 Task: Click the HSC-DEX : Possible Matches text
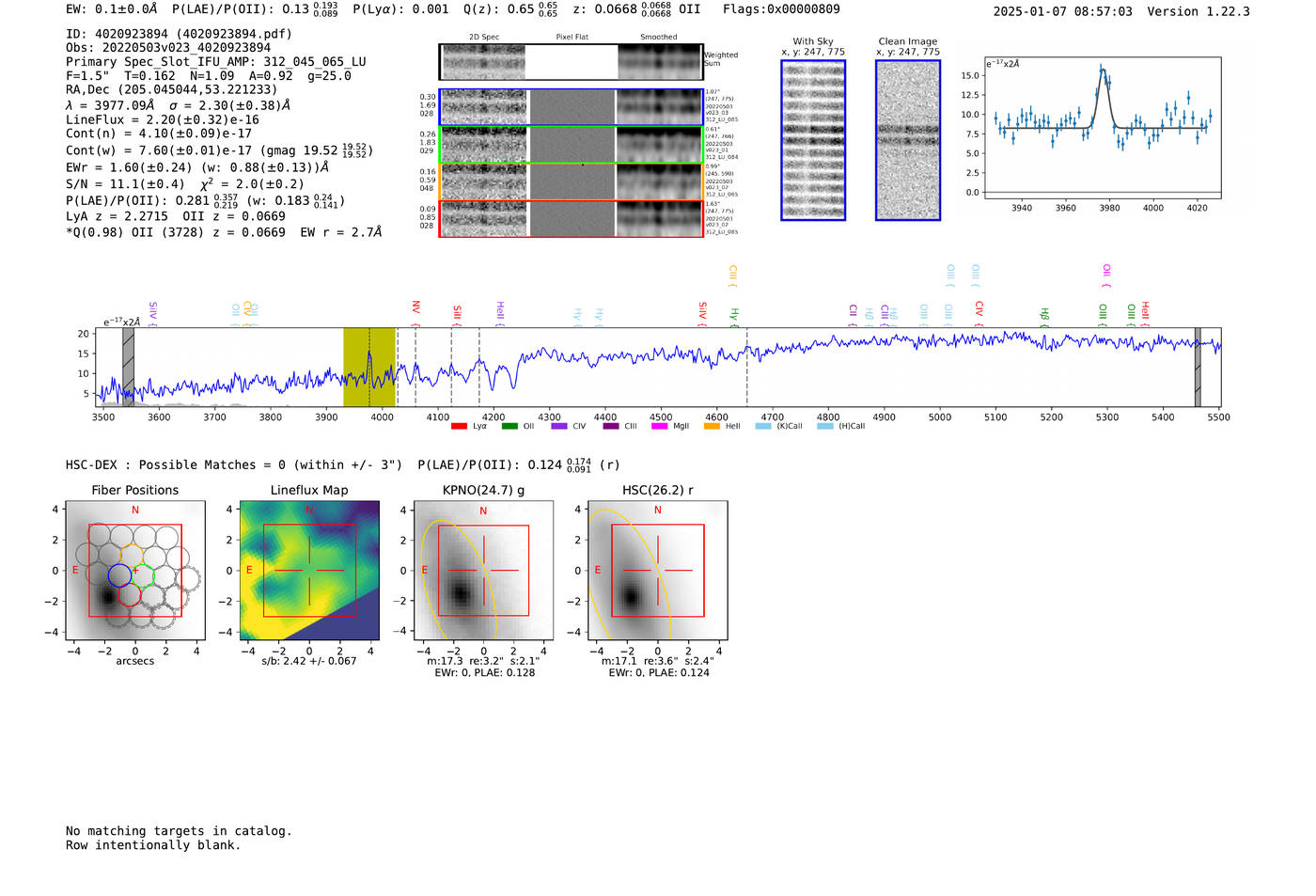[234, 465]
